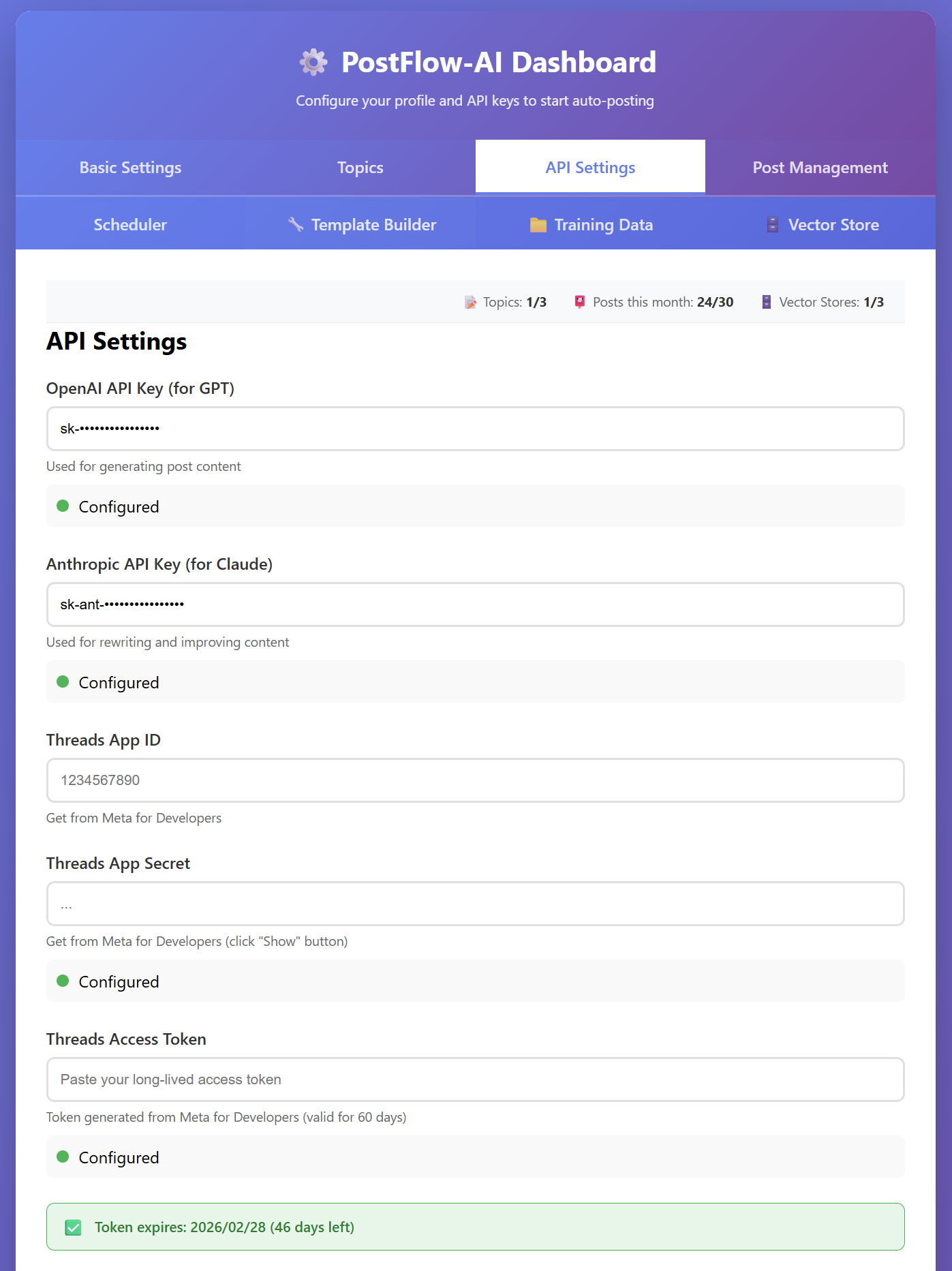Image resolution: width=952 pixels, height=1271 pixels.
Task: Click the pin icon beside Posts this month
Action: click(580, 302)
